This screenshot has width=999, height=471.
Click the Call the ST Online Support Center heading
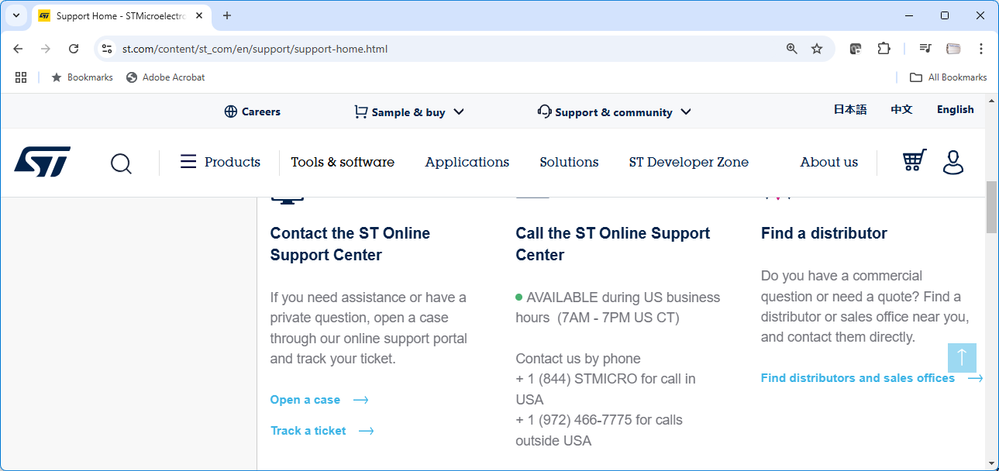coord(612,244)
